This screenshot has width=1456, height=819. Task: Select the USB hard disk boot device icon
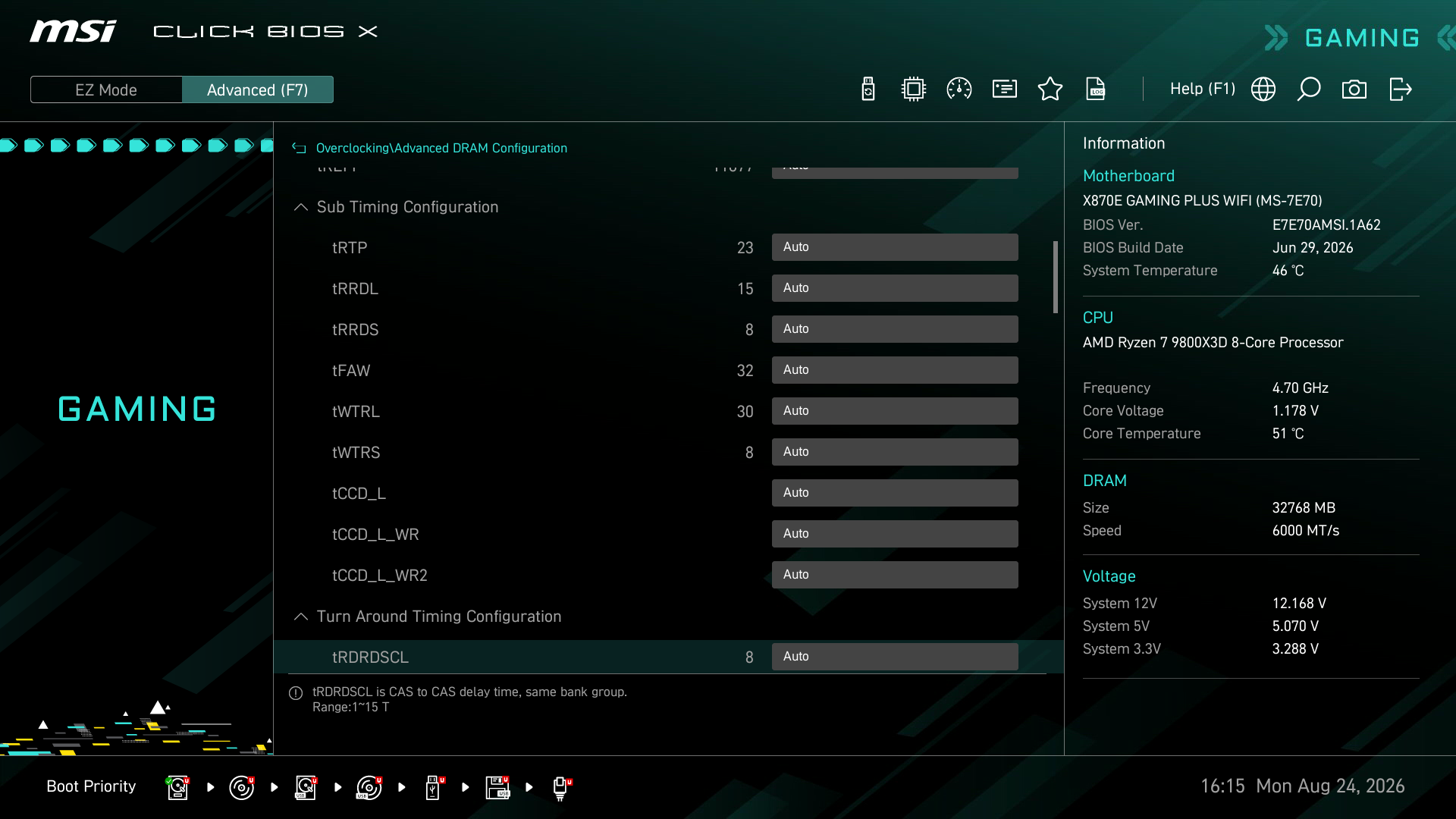(306, 787)
